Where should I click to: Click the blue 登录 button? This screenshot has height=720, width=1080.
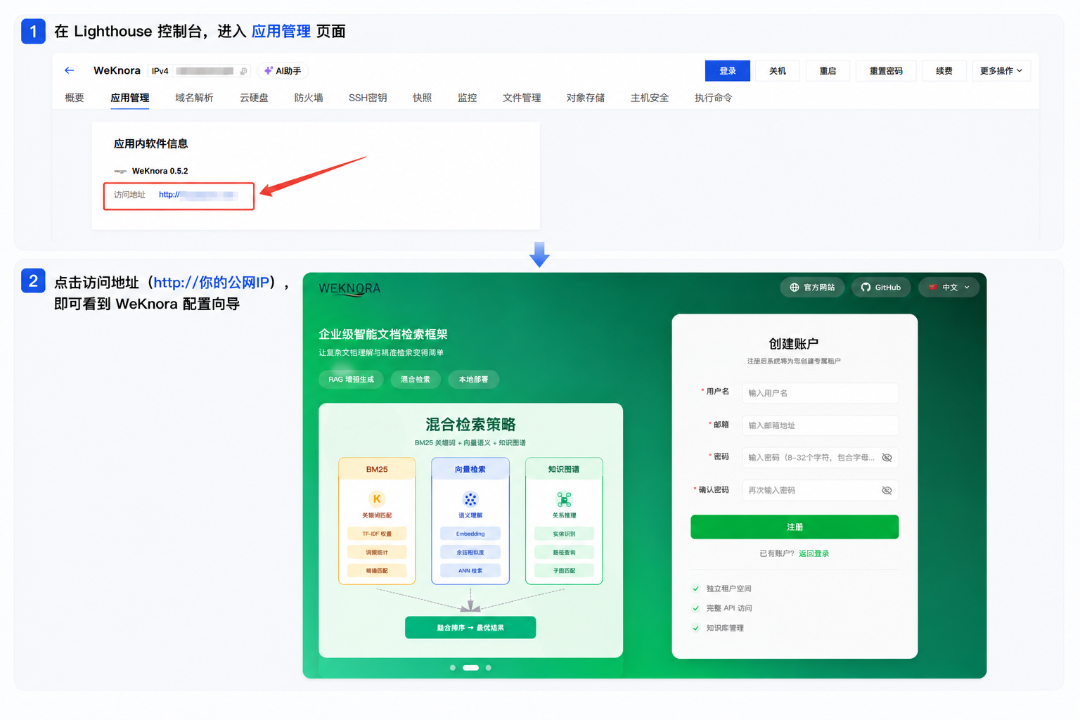click(727, 71)
